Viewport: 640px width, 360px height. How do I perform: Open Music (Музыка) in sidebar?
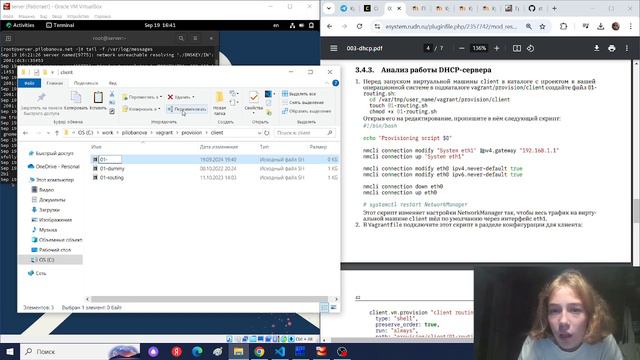tap(48, 230)
